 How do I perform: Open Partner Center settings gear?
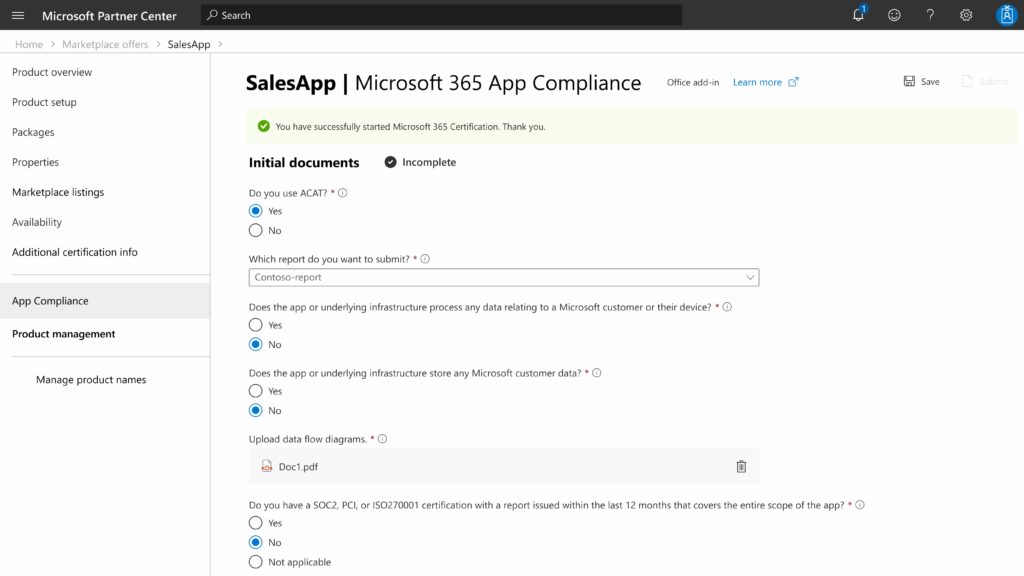pos(965,15)
